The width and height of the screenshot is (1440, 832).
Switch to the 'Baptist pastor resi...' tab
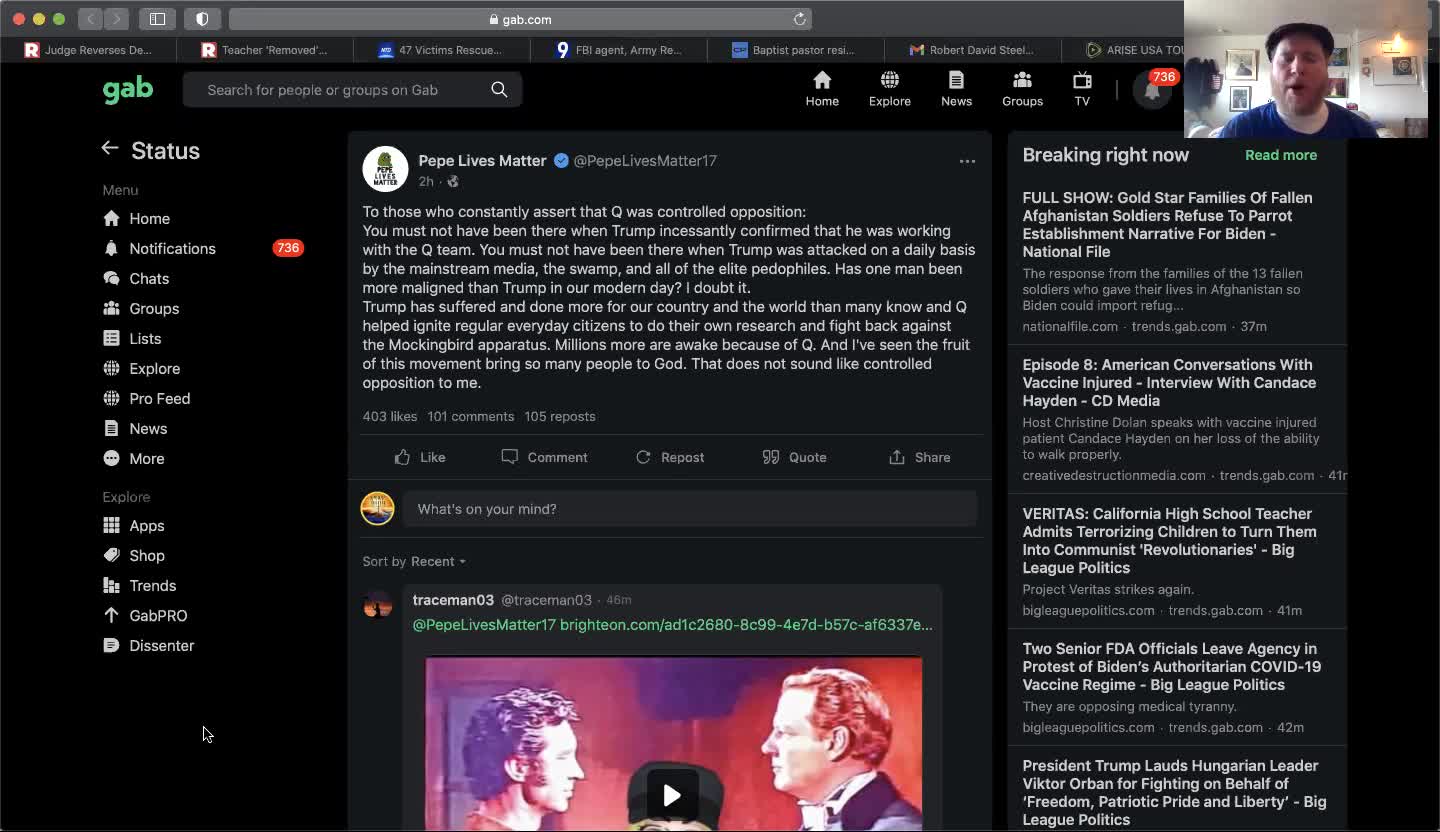(794, 50)
